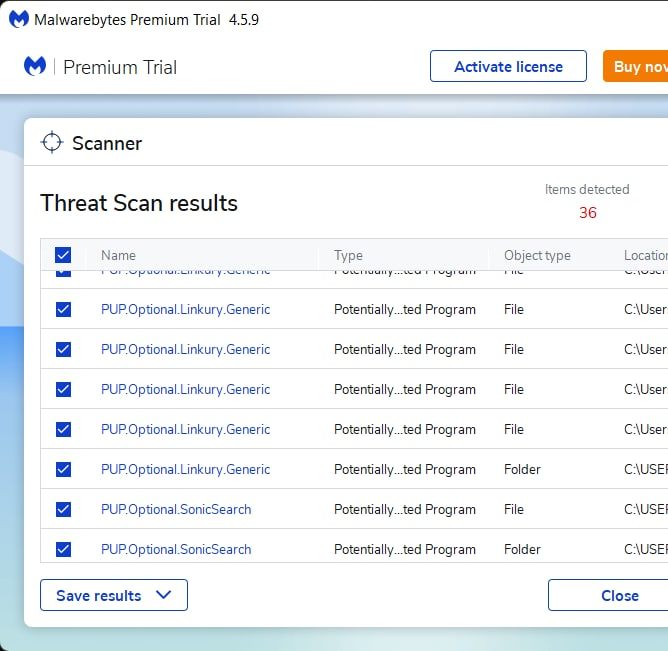Click the Scanner title text

pos(107,143)
